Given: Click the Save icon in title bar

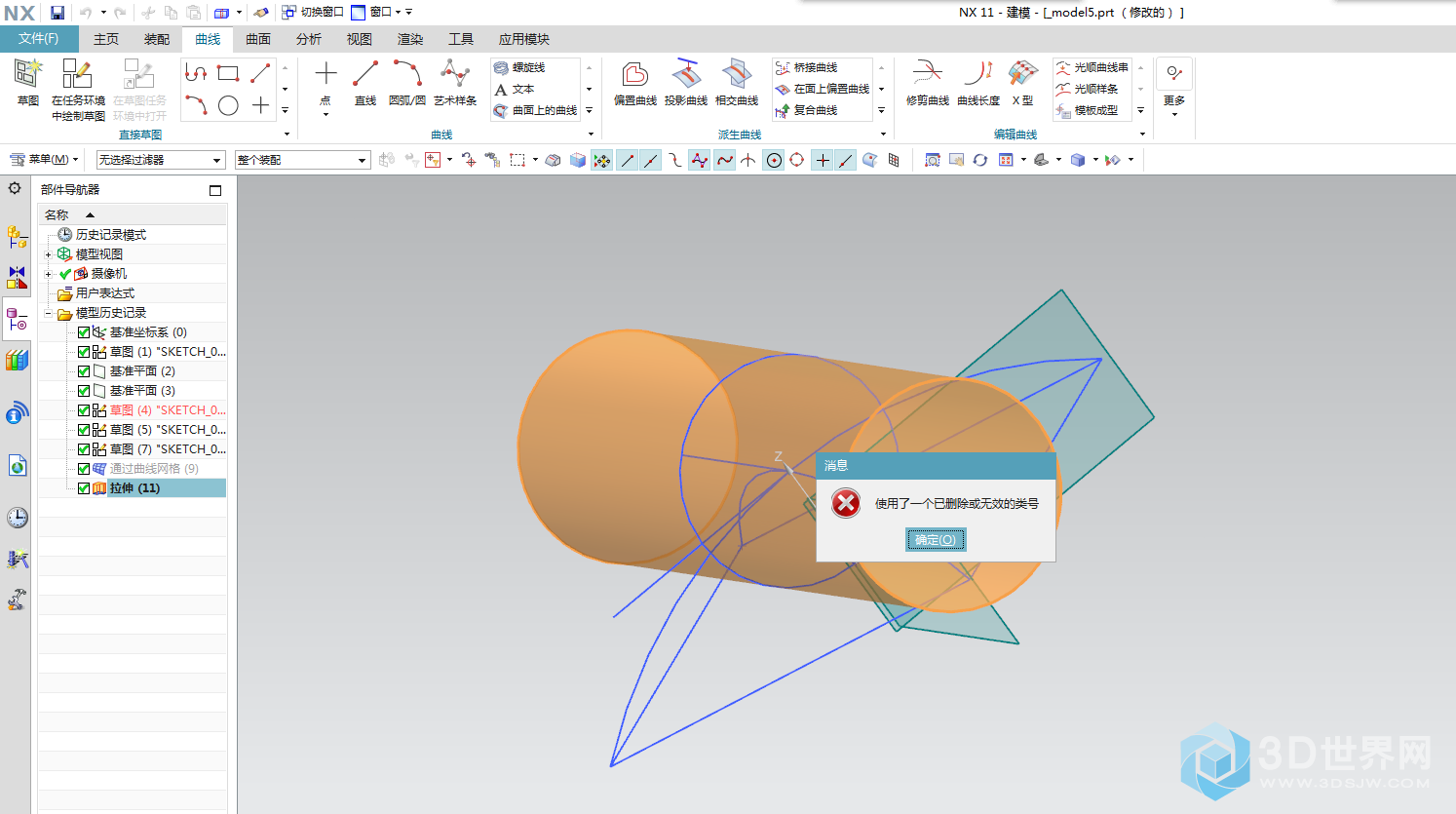Looking at the screenshot, I should pos(57,13).
